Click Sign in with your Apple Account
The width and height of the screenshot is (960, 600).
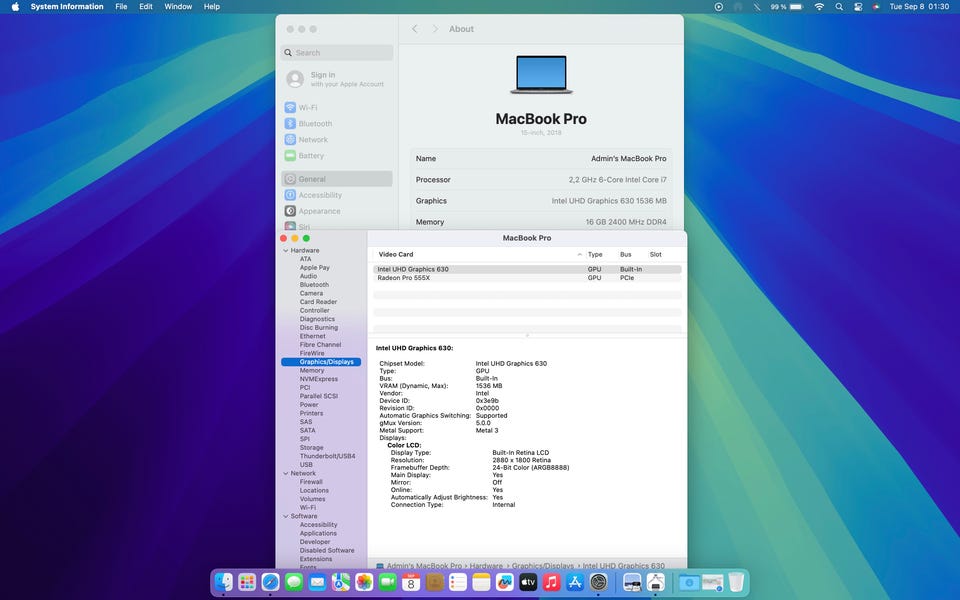336,79
